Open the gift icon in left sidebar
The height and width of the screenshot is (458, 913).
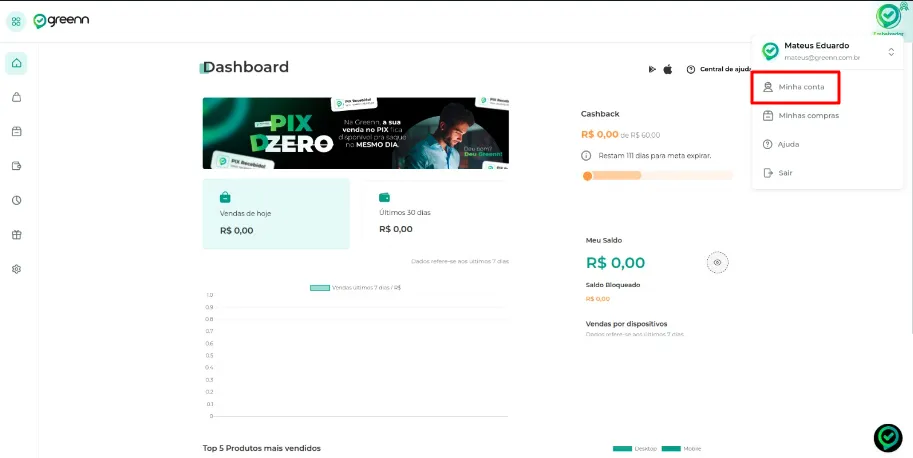point(16,235)
